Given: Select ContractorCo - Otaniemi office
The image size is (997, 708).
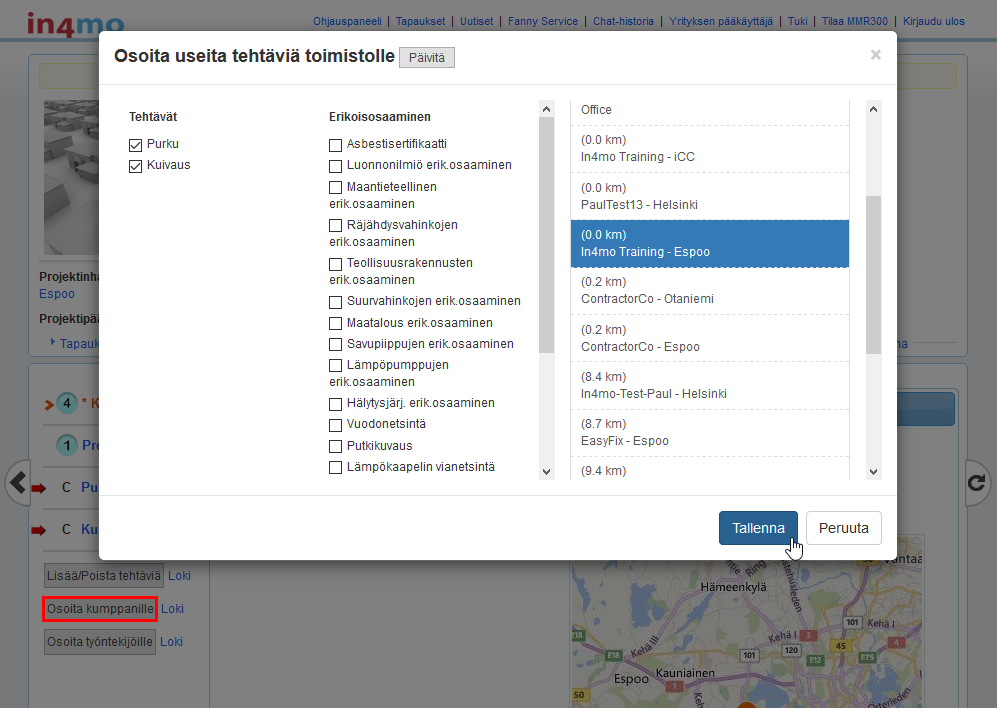Looking at the screenshot, I should (709, 291).
